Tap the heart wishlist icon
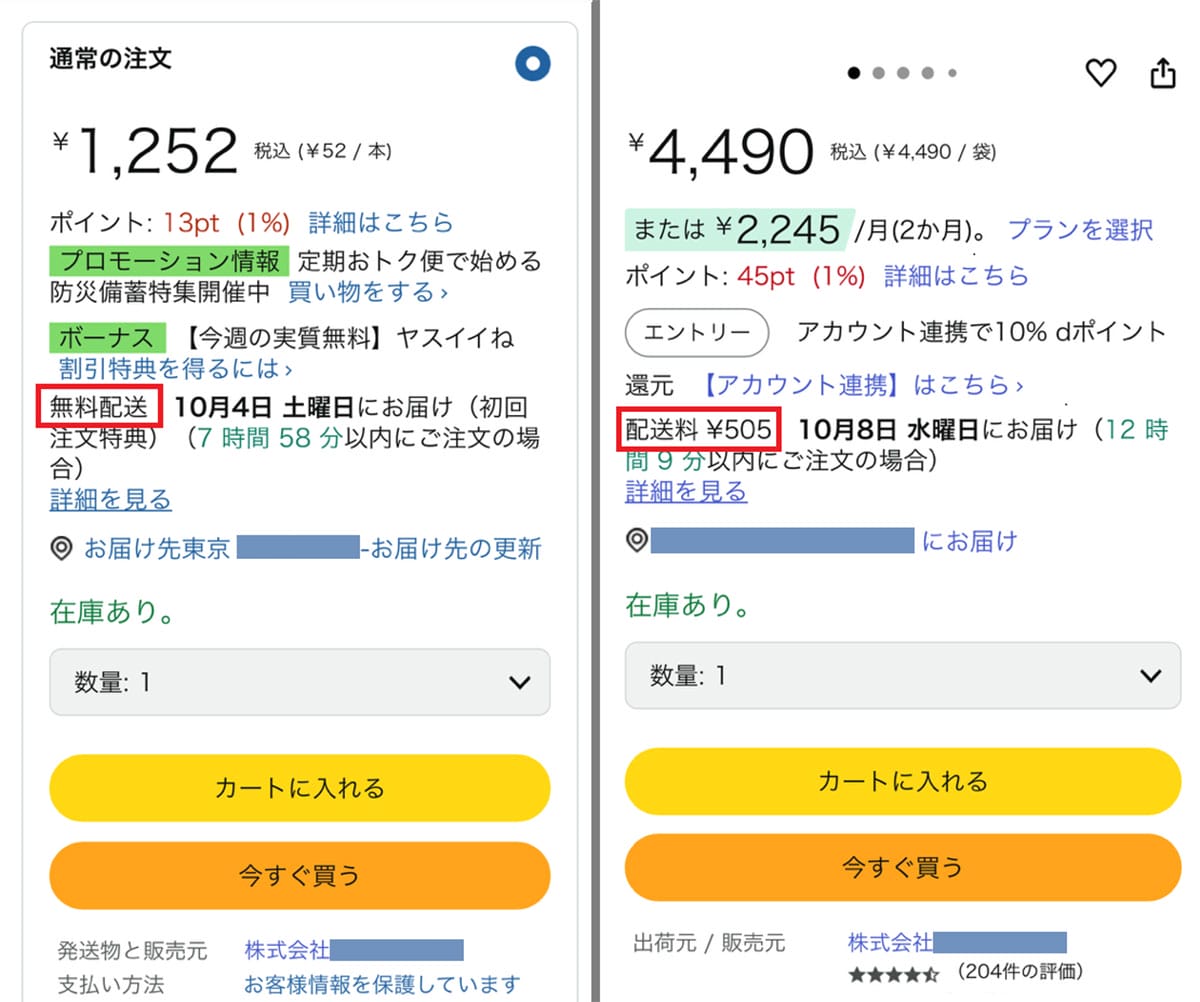This screenshot has height=1002, width=1200. pyautogui.click(x=1100, y=72)
